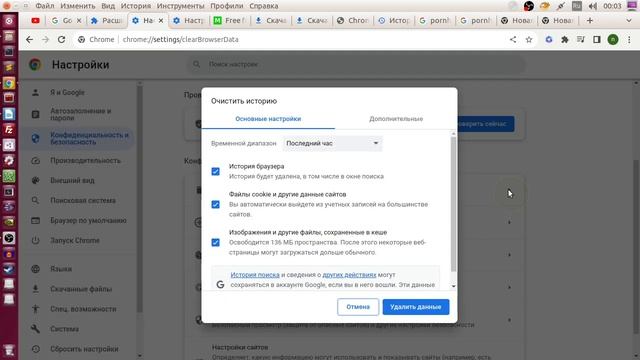
Task: Click the blue extension icon beside the star
Action: (x=549, y=40)
